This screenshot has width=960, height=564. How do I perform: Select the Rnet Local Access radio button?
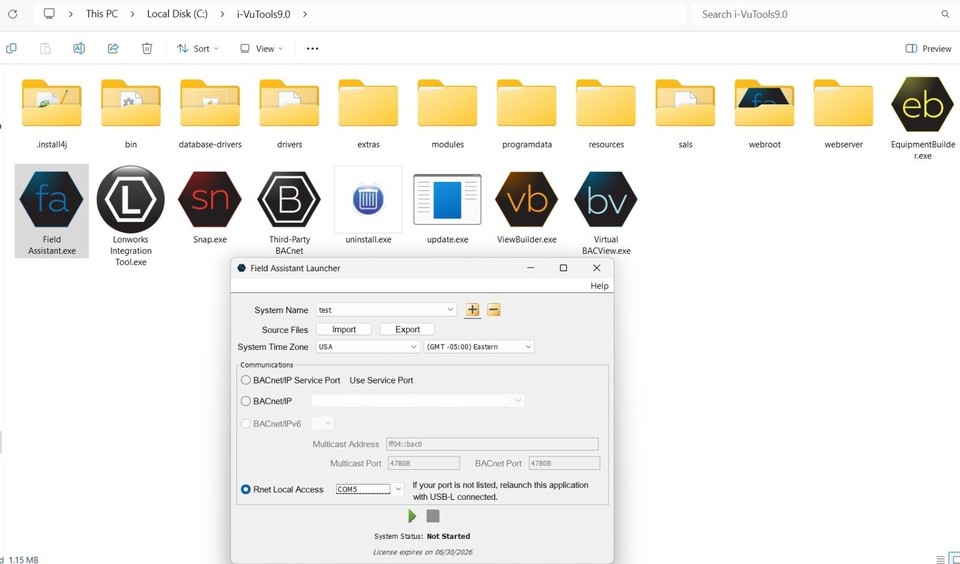click(246, 489)
